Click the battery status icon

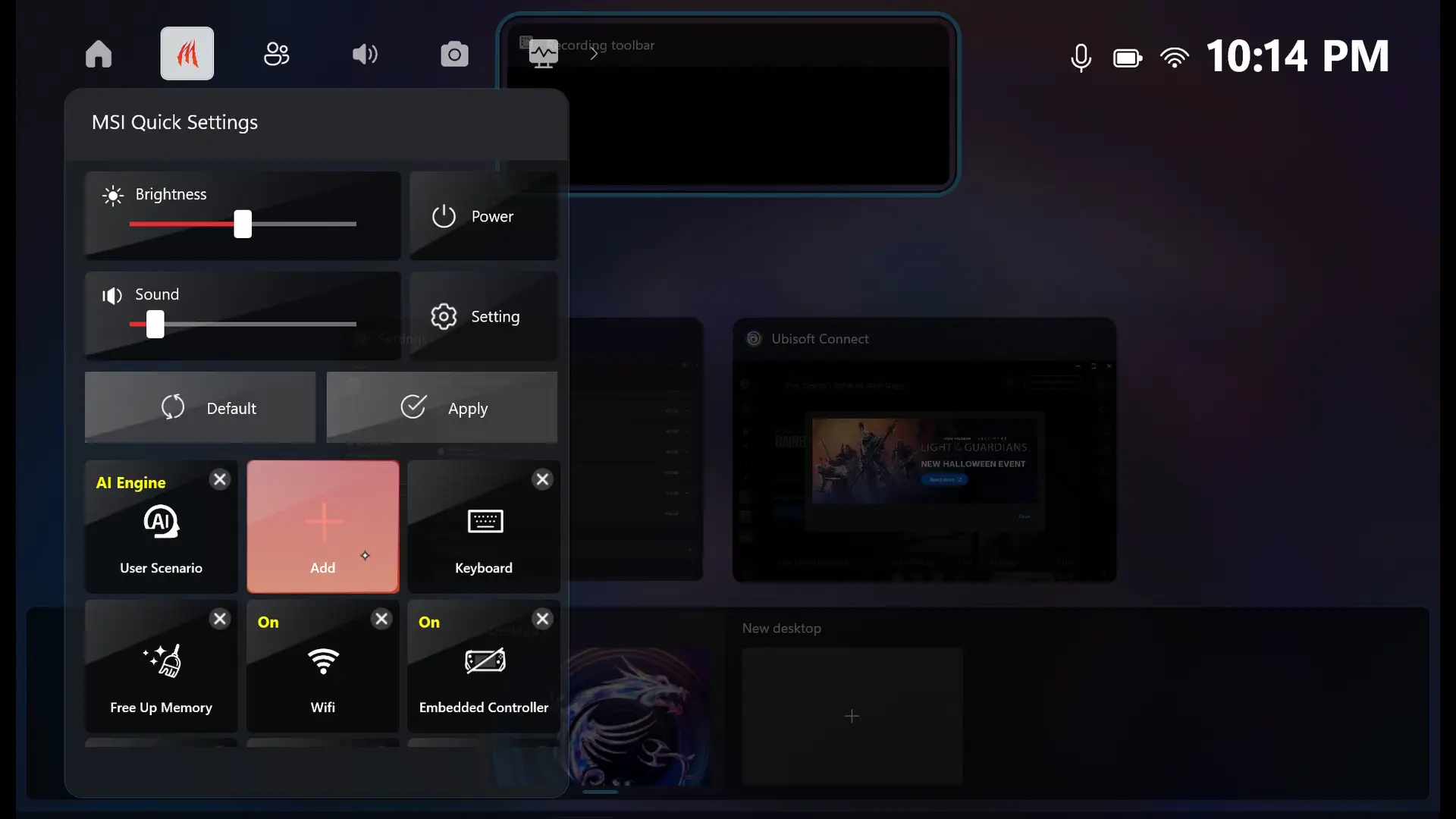[x=1127, y=58]
